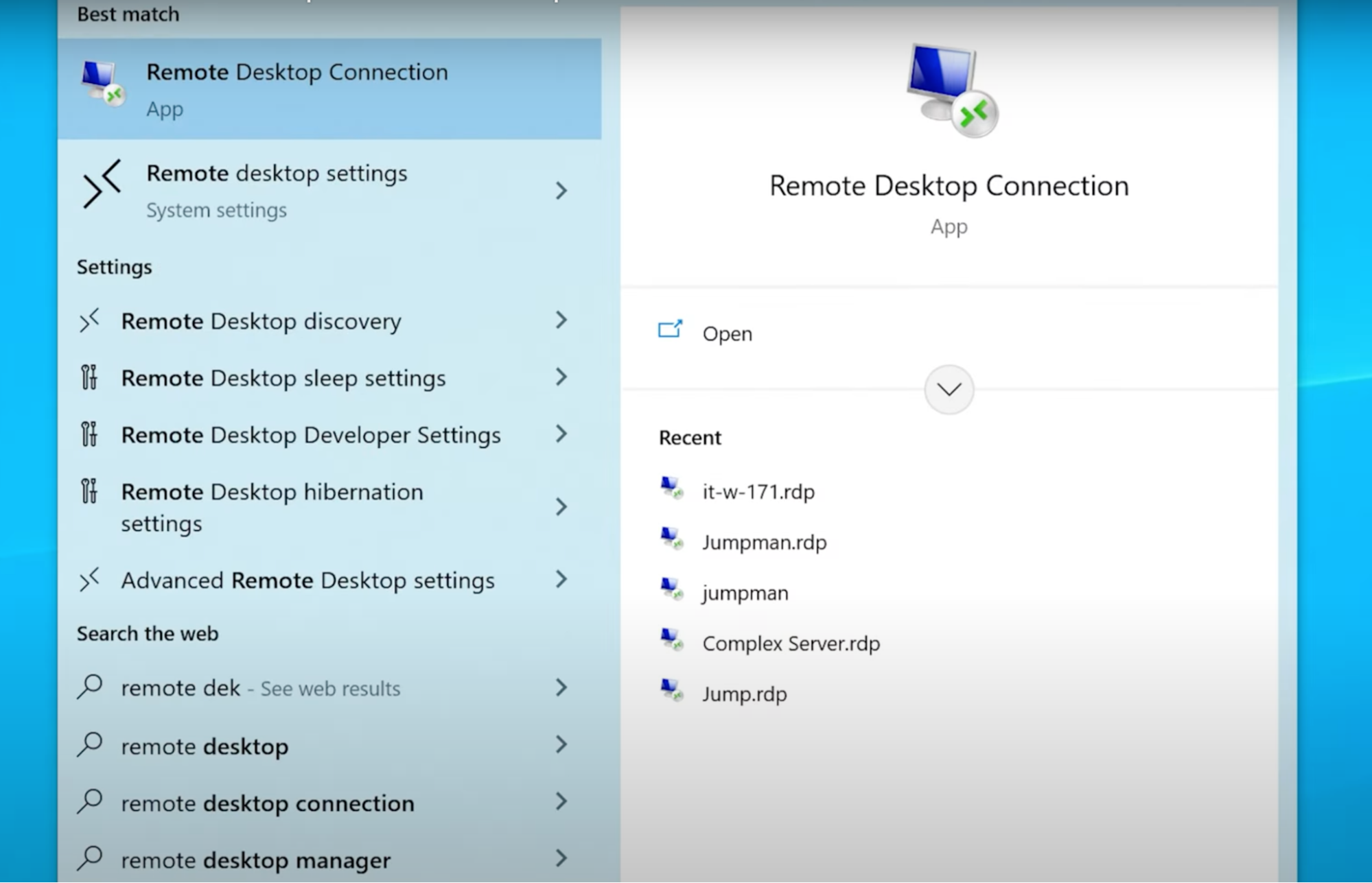Open recent file Jumpman.rdp
1372x883 pixels.
(x=765, y=543)
